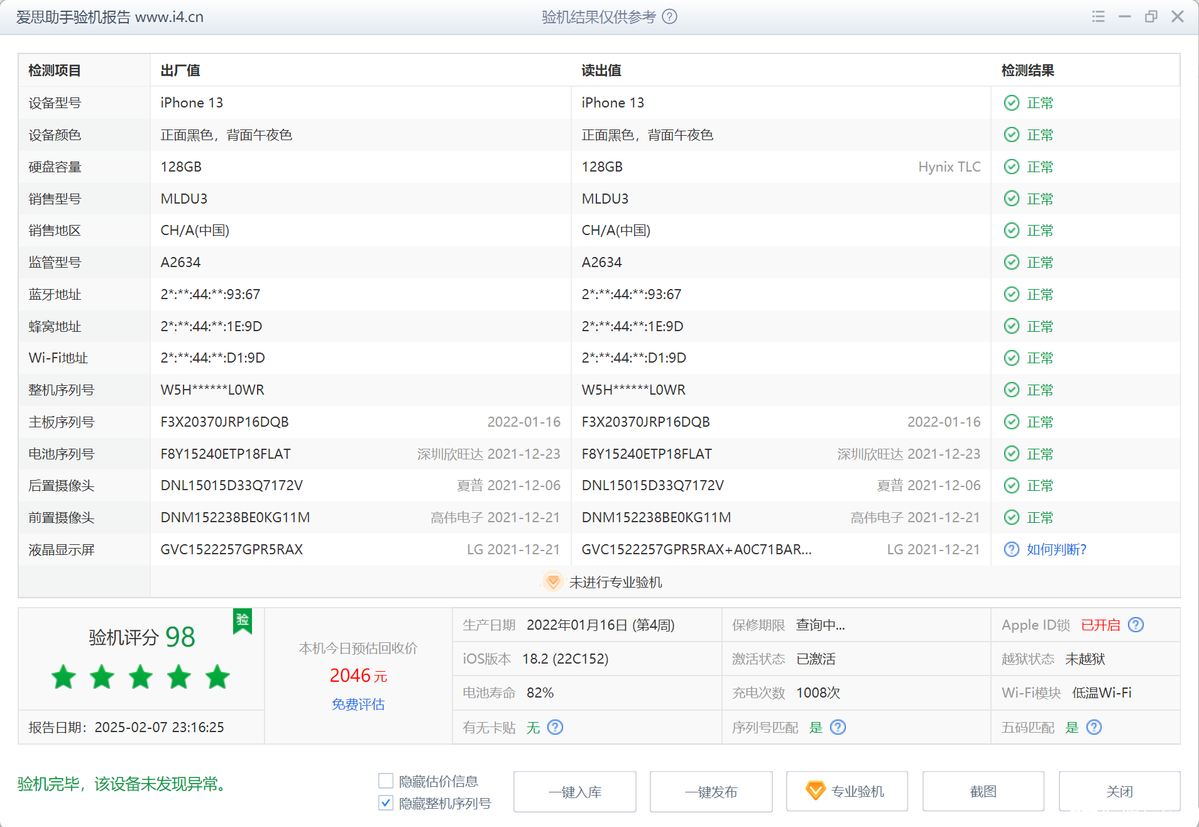
Task: Click the green check icon in 前置摄像头 row
Action: pos(1011,517)
